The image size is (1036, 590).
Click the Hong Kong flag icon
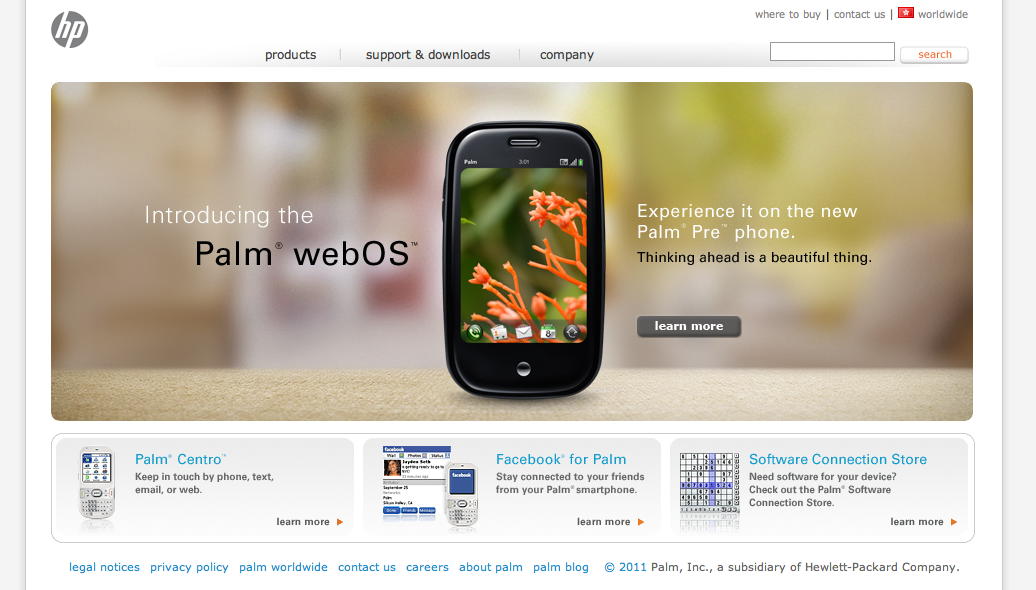point(905,13)
